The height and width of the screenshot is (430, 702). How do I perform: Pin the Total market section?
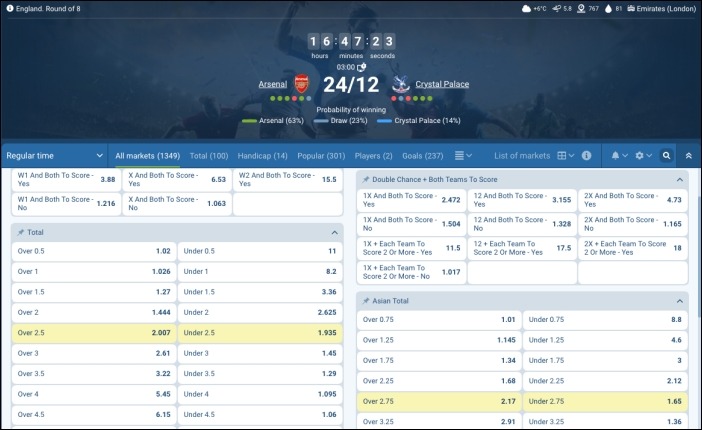click(21, 232)
